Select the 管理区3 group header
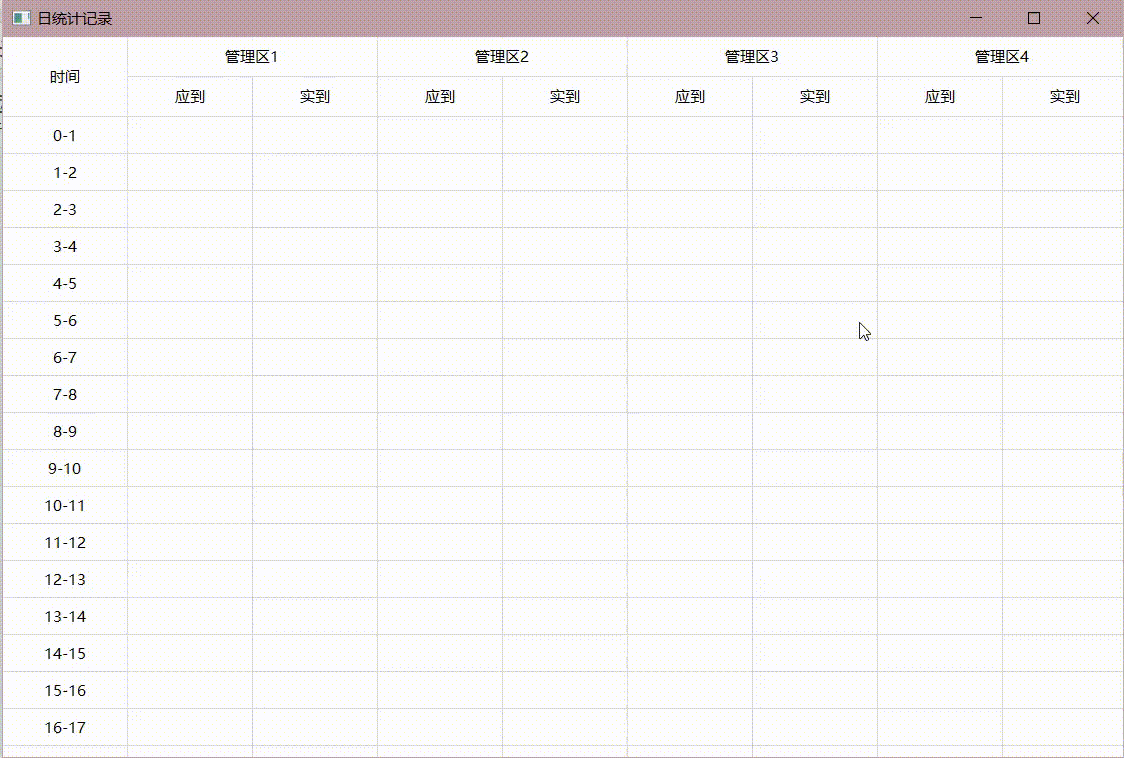Image resolution: width=1124 pixels, height=758 pixels. pos(751,57)
